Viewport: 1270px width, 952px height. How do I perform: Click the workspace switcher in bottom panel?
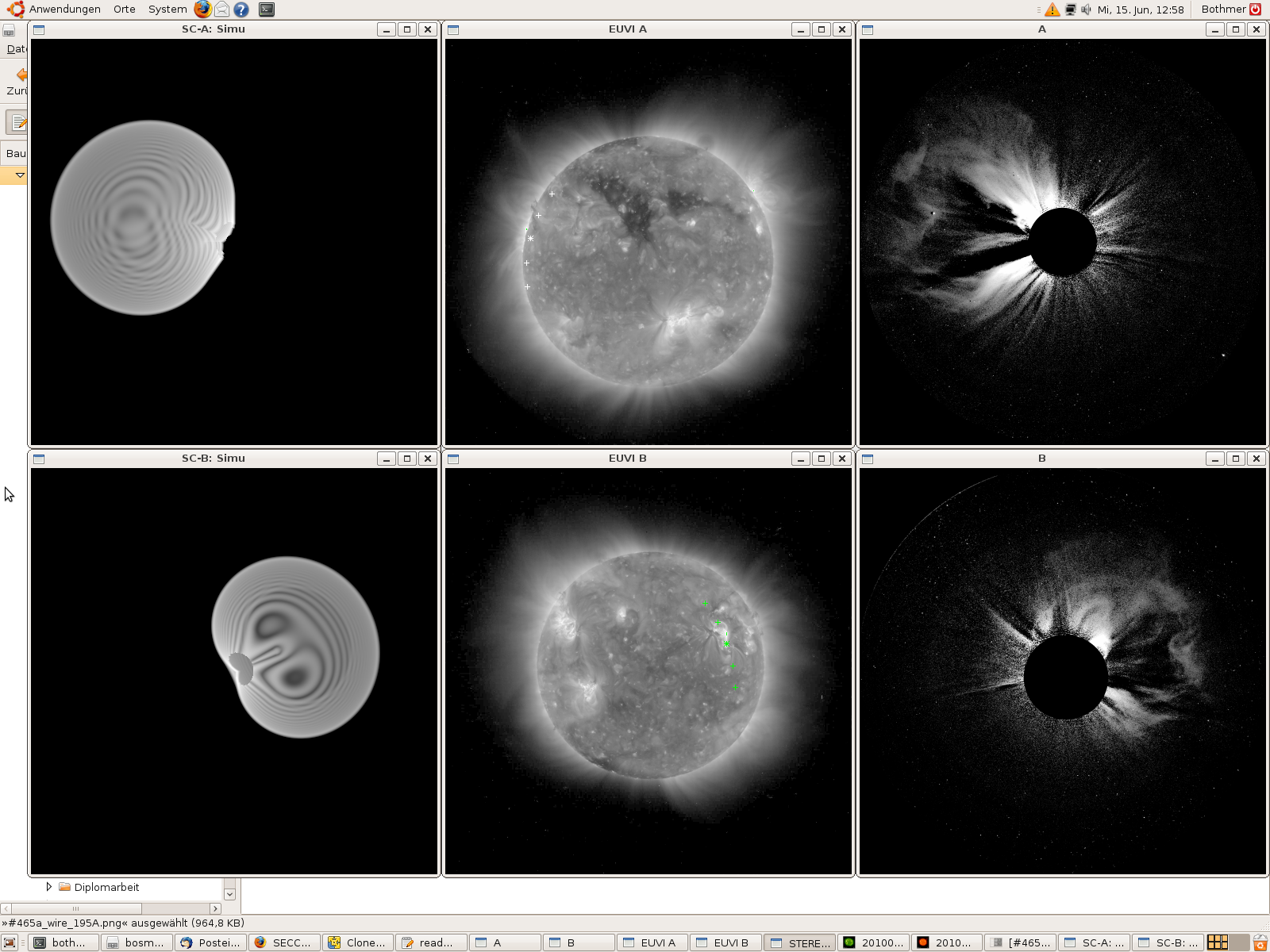tap(1228, 942)
